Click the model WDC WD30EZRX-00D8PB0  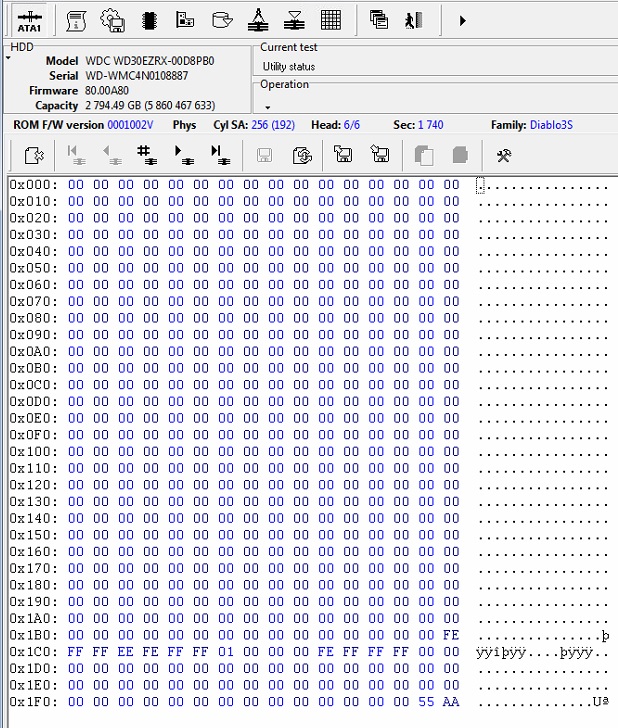[x=150, y=61]
